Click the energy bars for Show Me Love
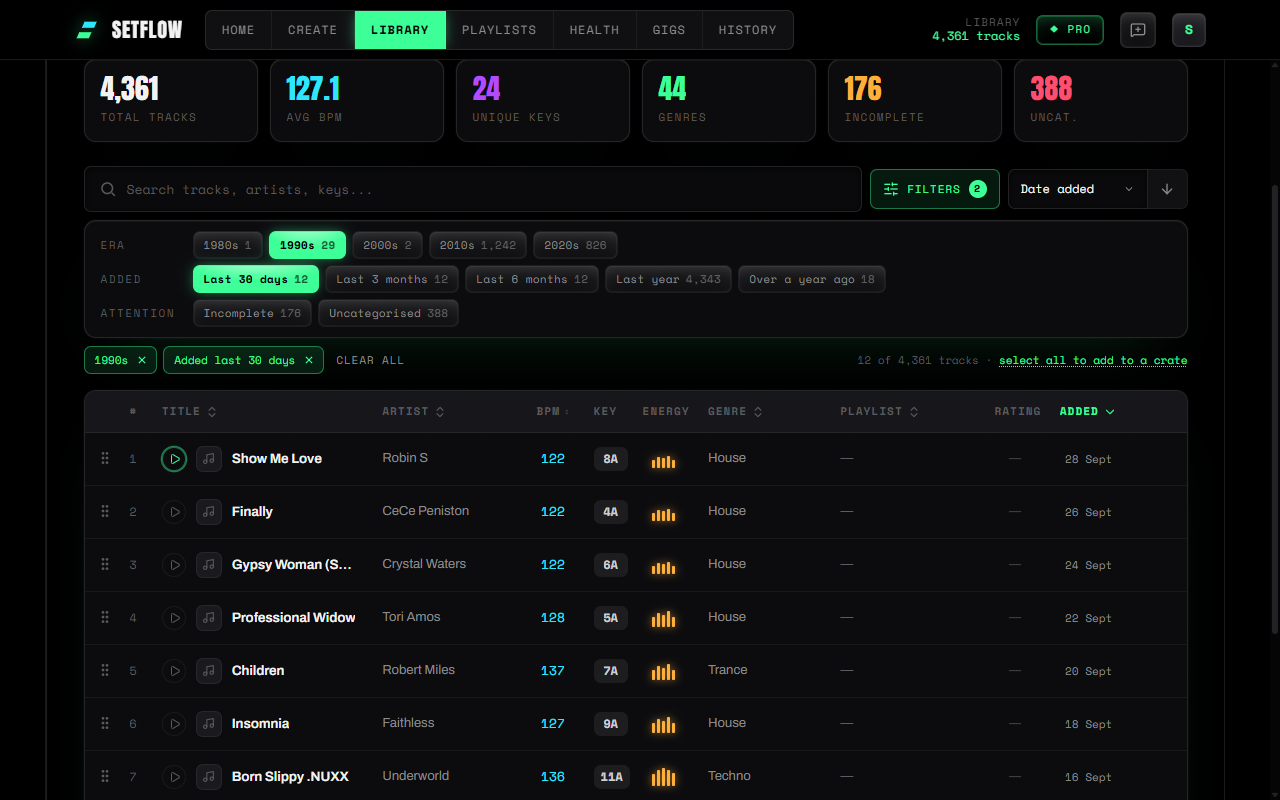This screenshot has height=800, width=1280. coord(664,460)
